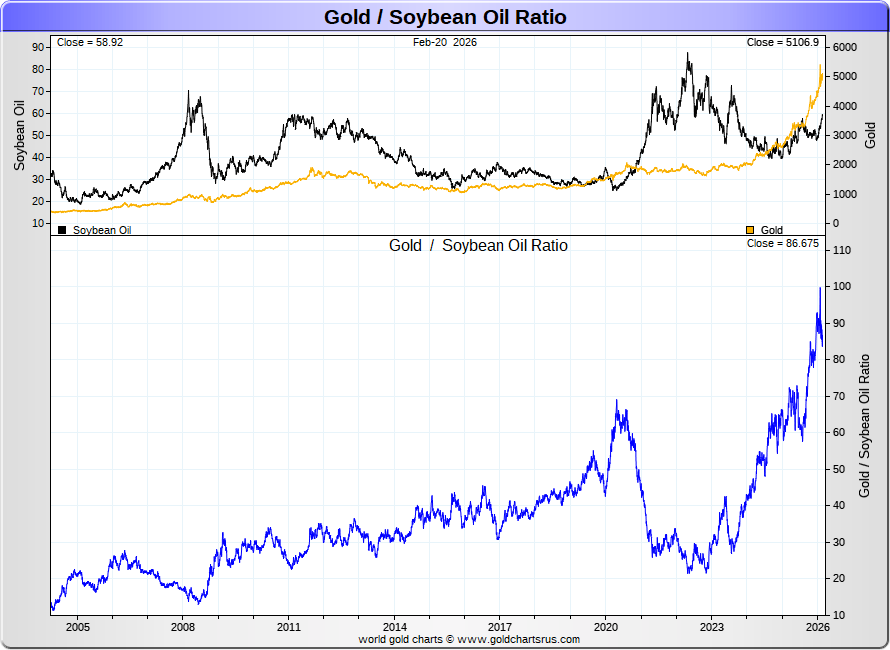Click the 100 tick on ratio axis
The height and width of the screenshot is (650, 890).
[842, 286]
